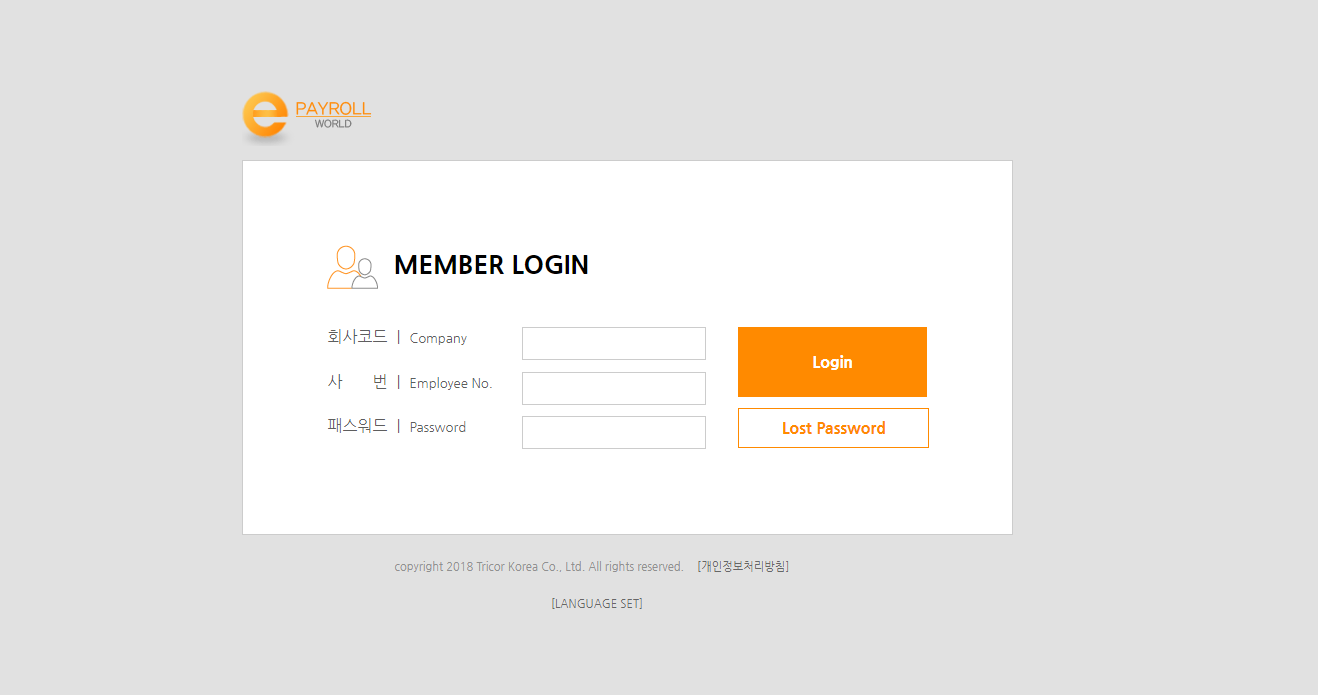Image resolution: width=1318 pixels, height=695 pixels.
Task: Click the MEMBER LOGIN heading
Action: coord(491,265)
